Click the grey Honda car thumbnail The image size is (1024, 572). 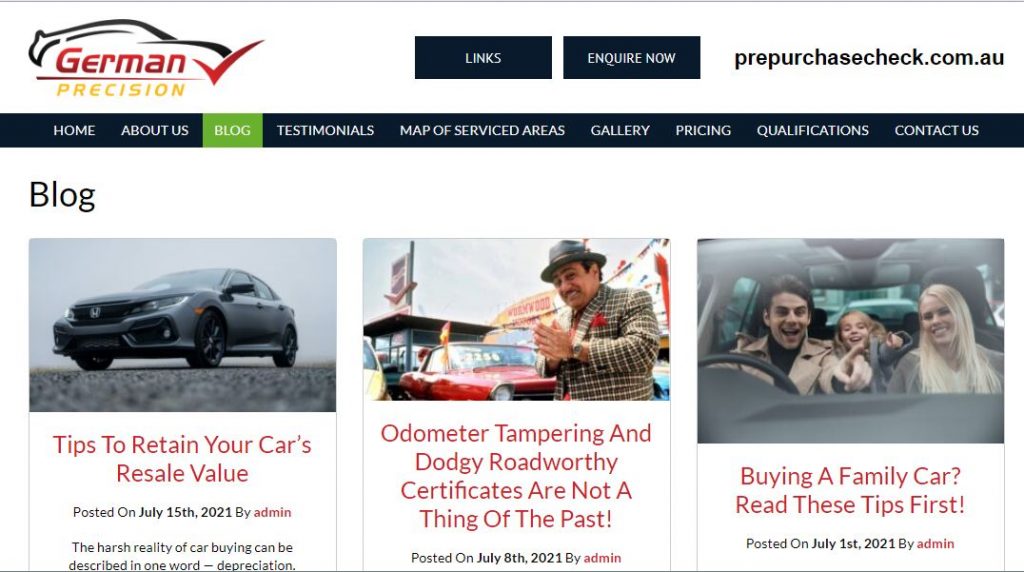point(183,325)
